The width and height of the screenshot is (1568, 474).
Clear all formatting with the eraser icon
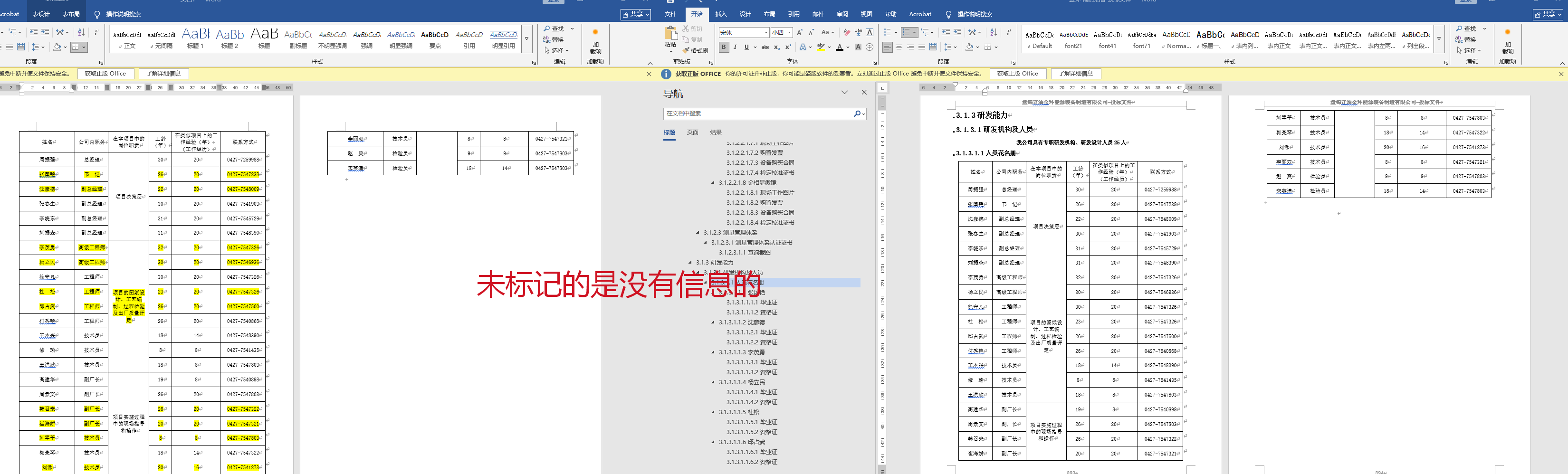tap(847, 32)
